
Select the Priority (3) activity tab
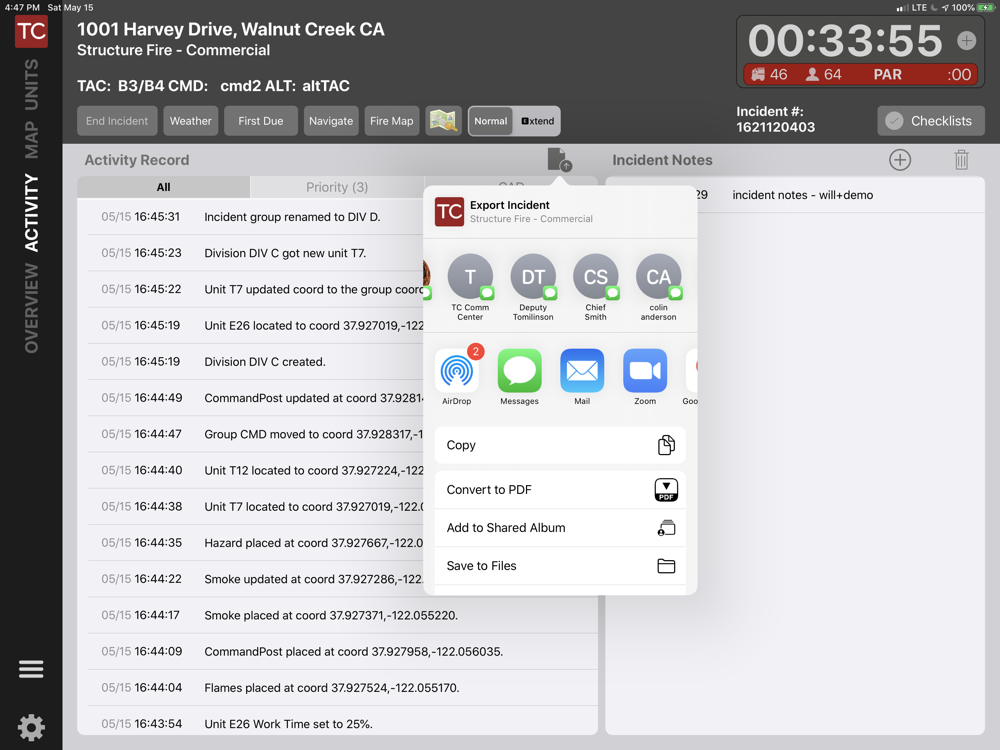[x=337, y=187]
